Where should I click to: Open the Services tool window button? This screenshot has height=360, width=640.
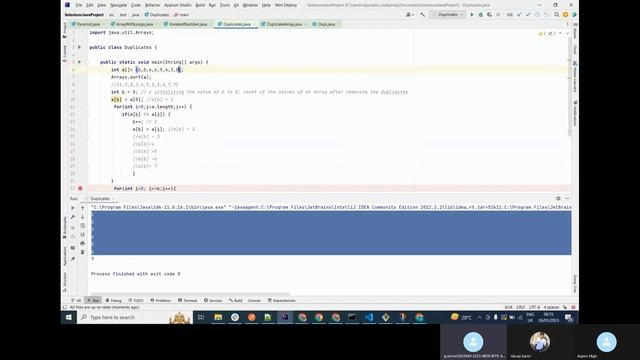213,300
